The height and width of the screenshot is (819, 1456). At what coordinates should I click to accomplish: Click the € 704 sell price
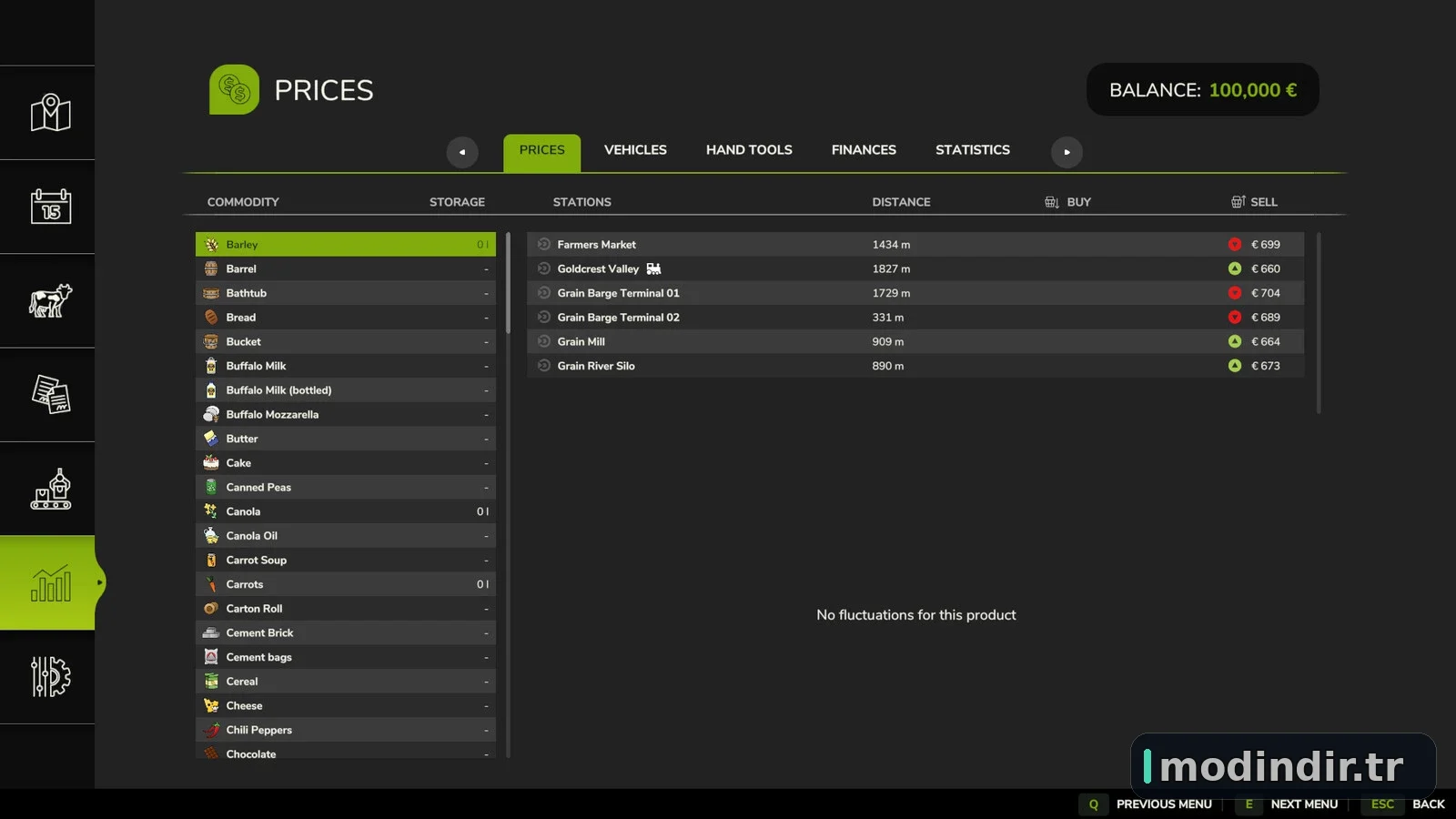pyautogui.click(x=1265, y=293)
